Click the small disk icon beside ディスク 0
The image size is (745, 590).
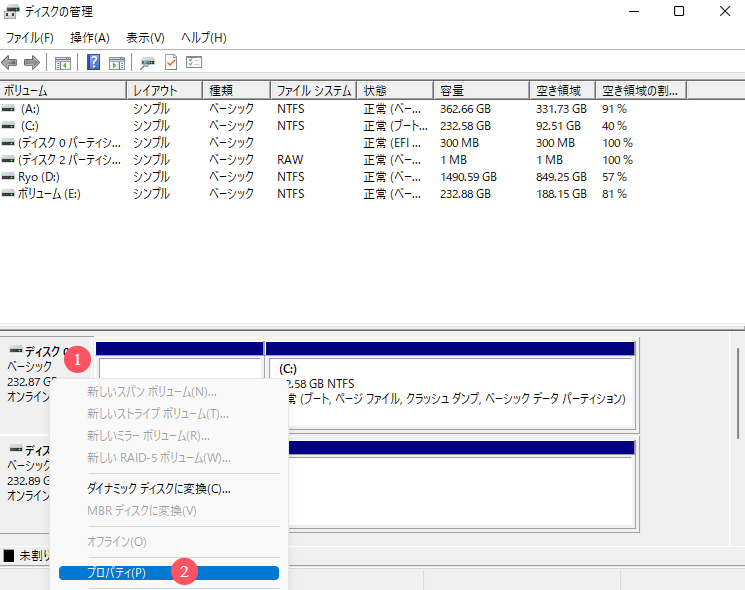[16, 351]
